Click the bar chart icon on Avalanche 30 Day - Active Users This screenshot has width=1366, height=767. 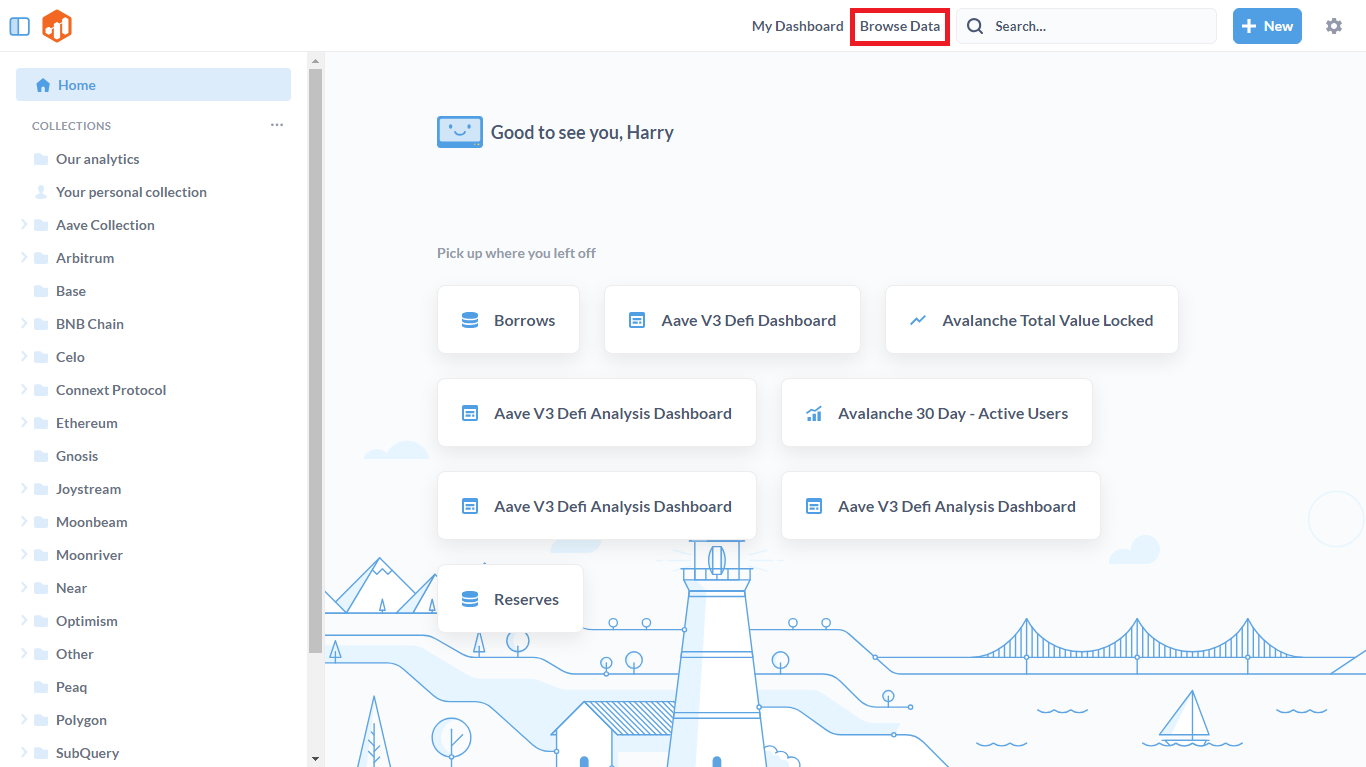pos(814,413)
